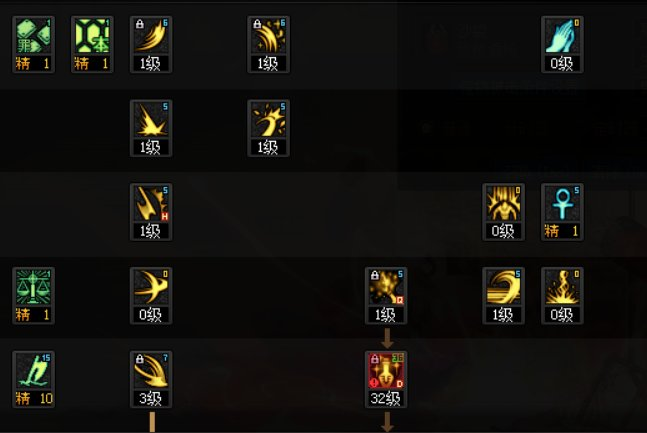Select the green balance scales skill icon

tap(33, 295)
